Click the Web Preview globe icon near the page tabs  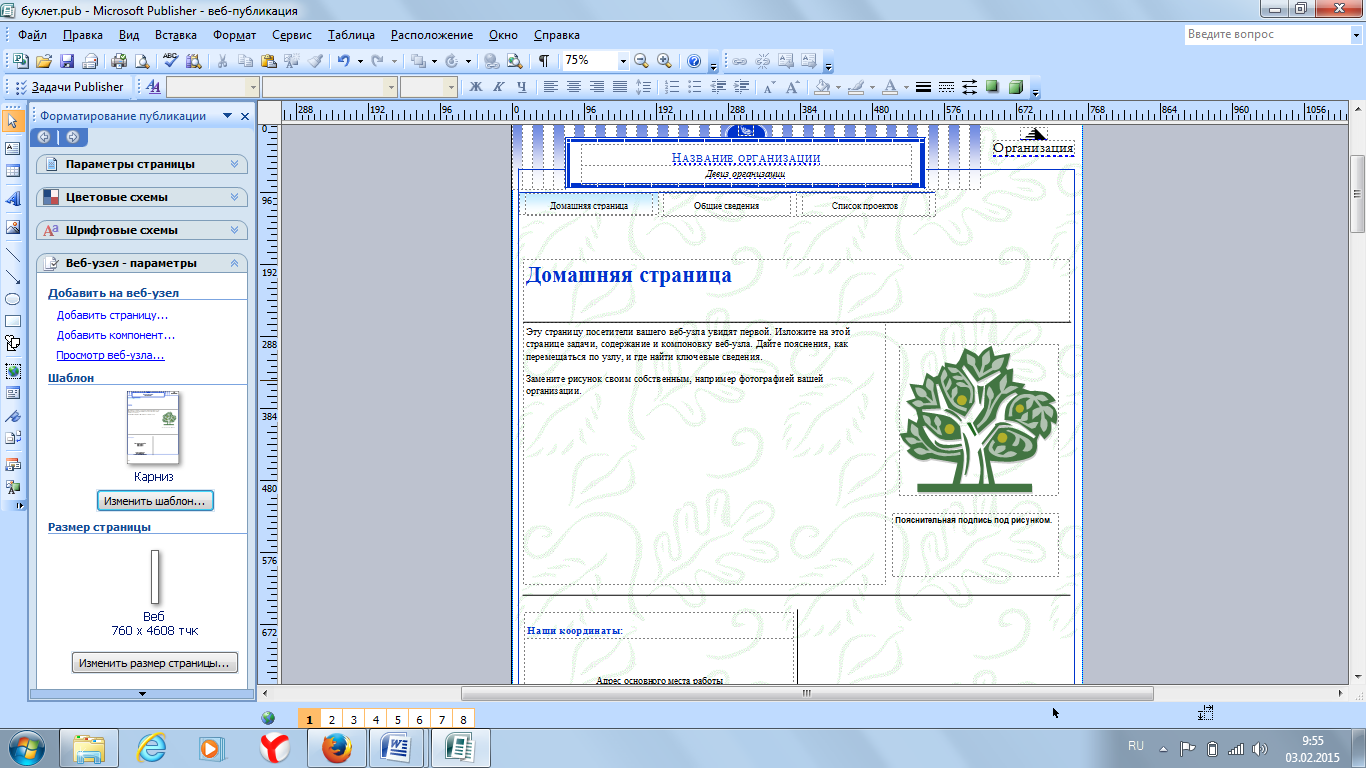268,718
